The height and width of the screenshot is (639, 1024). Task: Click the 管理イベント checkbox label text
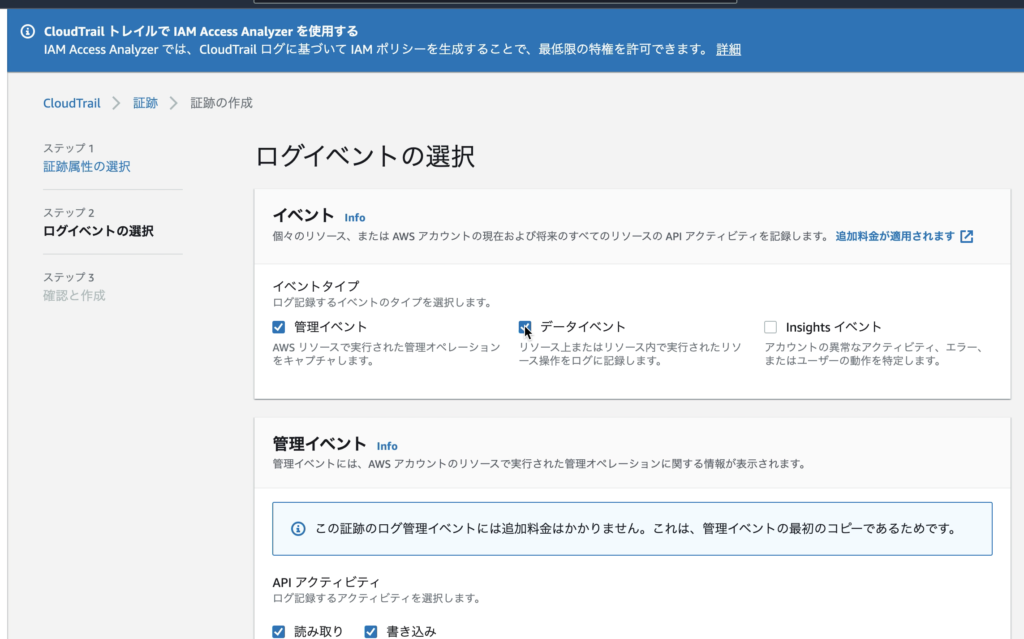pos(330,327)
